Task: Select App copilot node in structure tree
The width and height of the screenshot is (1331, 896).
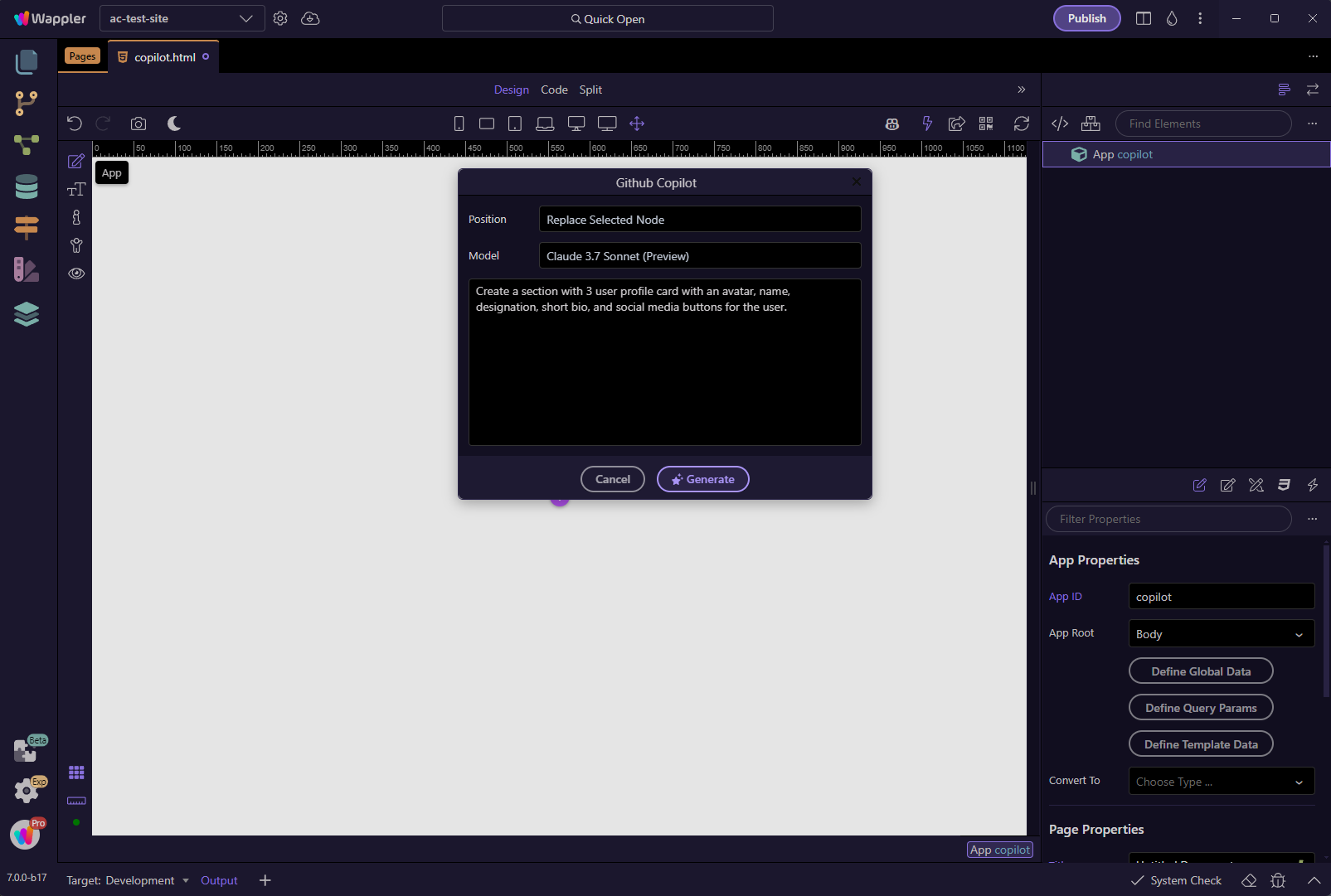Action: (1186, 154)
